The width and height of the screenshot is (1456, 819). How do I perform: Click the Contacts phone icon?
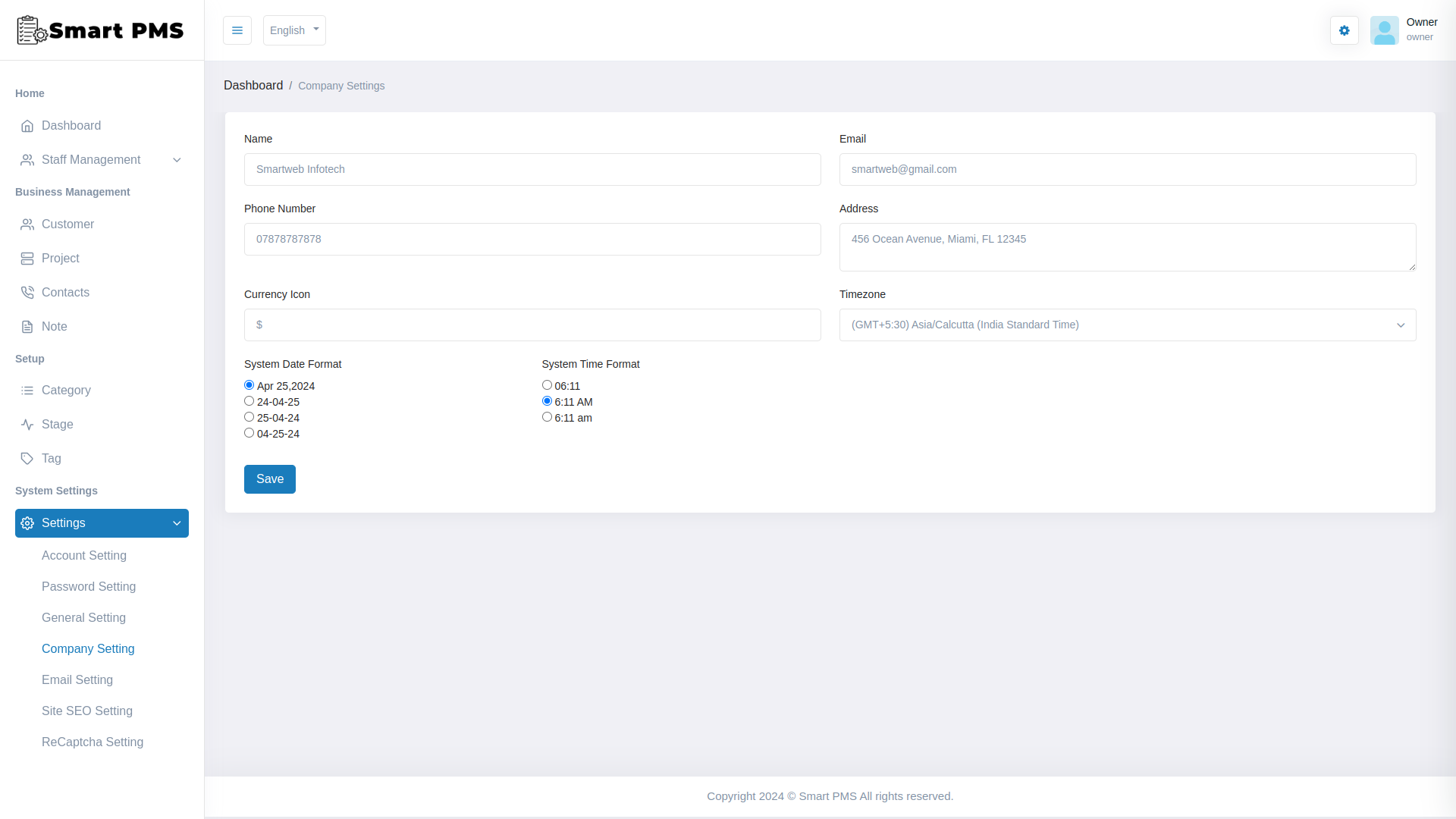pyautogui.click(x=27, y=293)
